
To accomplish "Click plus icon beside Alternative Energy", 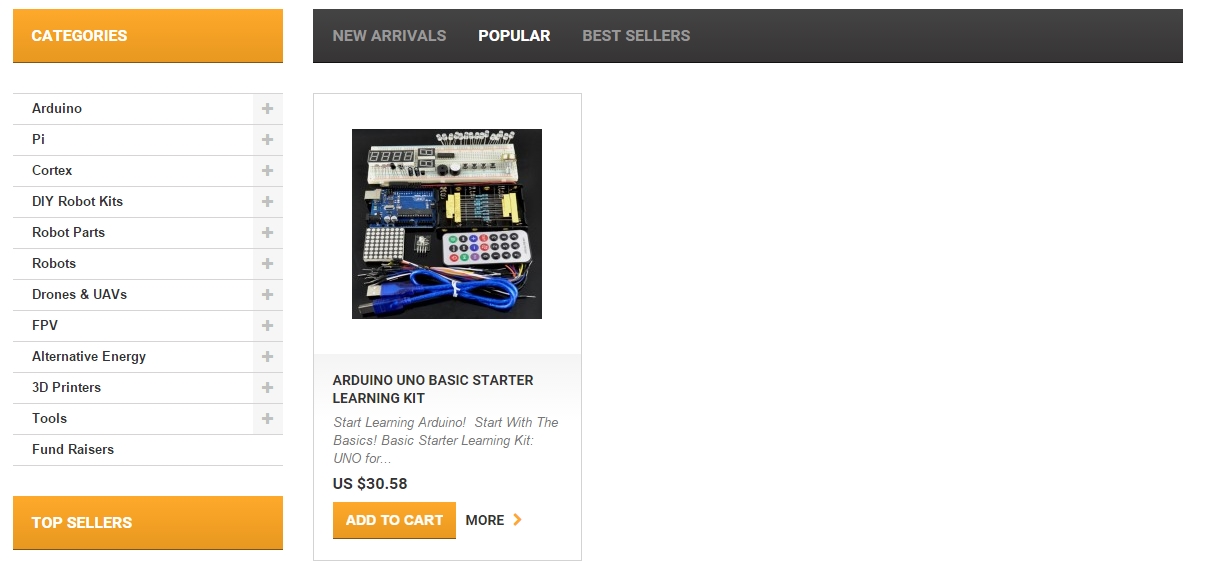I will (267, 356).
